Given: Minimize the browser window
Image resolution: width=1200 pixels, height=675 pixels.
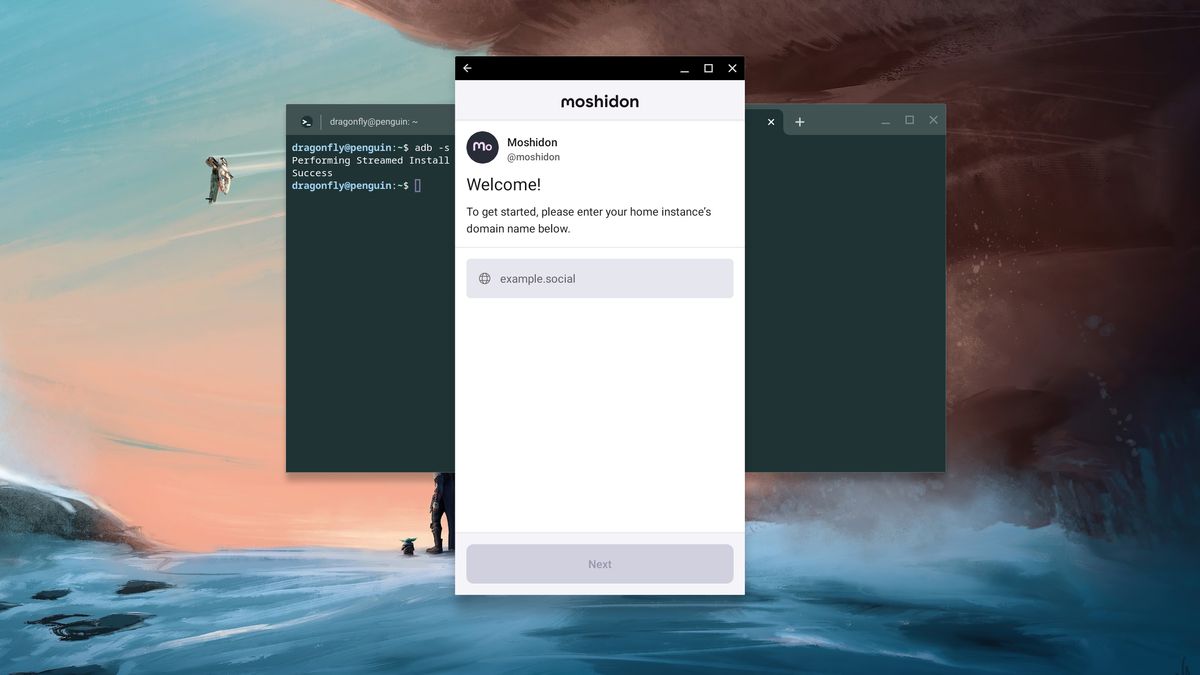Looking at the screenshot, I should coord(885,118).
